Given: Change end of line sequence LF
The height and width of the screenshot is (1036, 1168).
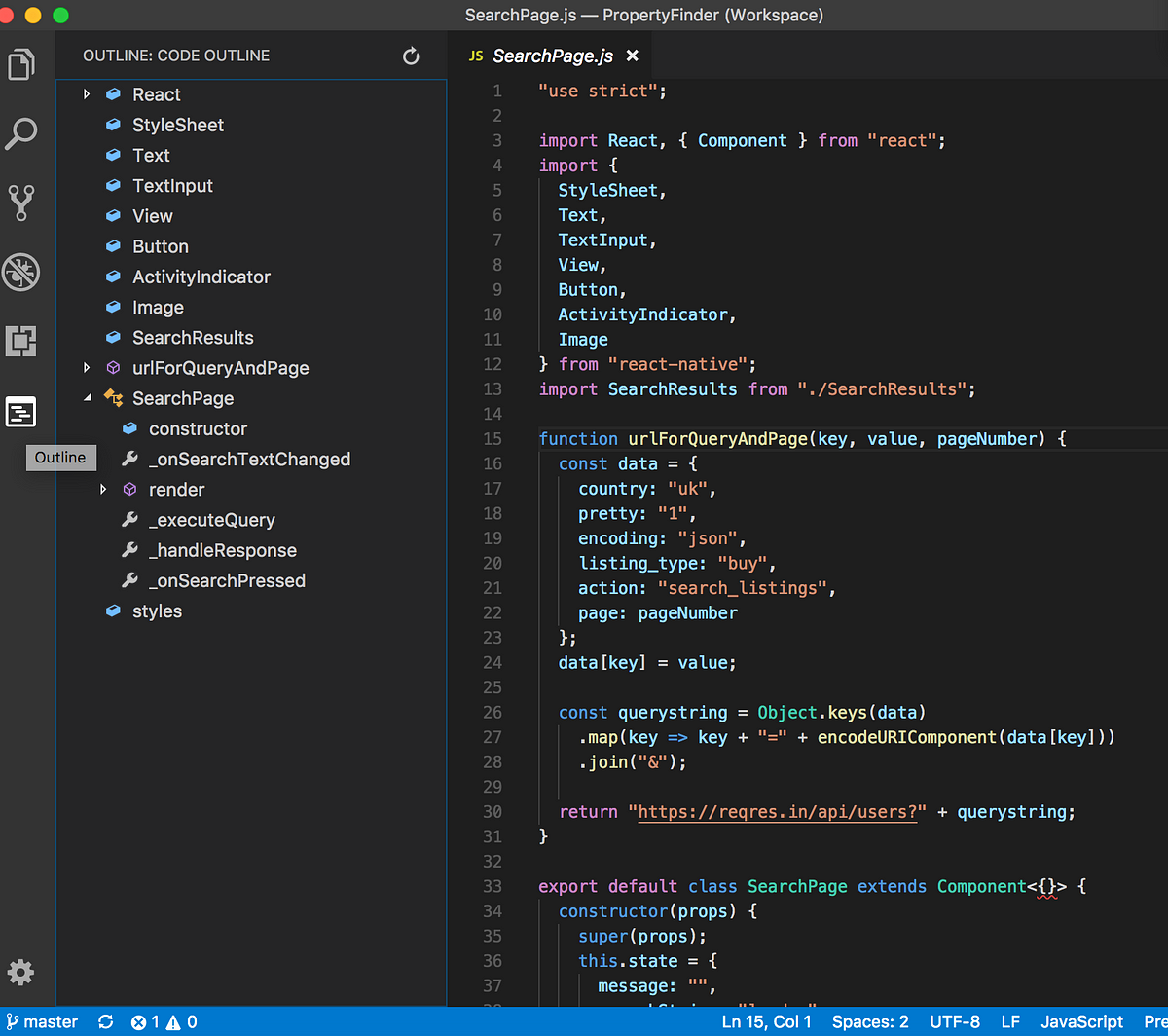Looking at the screenshot, I should tap(1010, 1022).
